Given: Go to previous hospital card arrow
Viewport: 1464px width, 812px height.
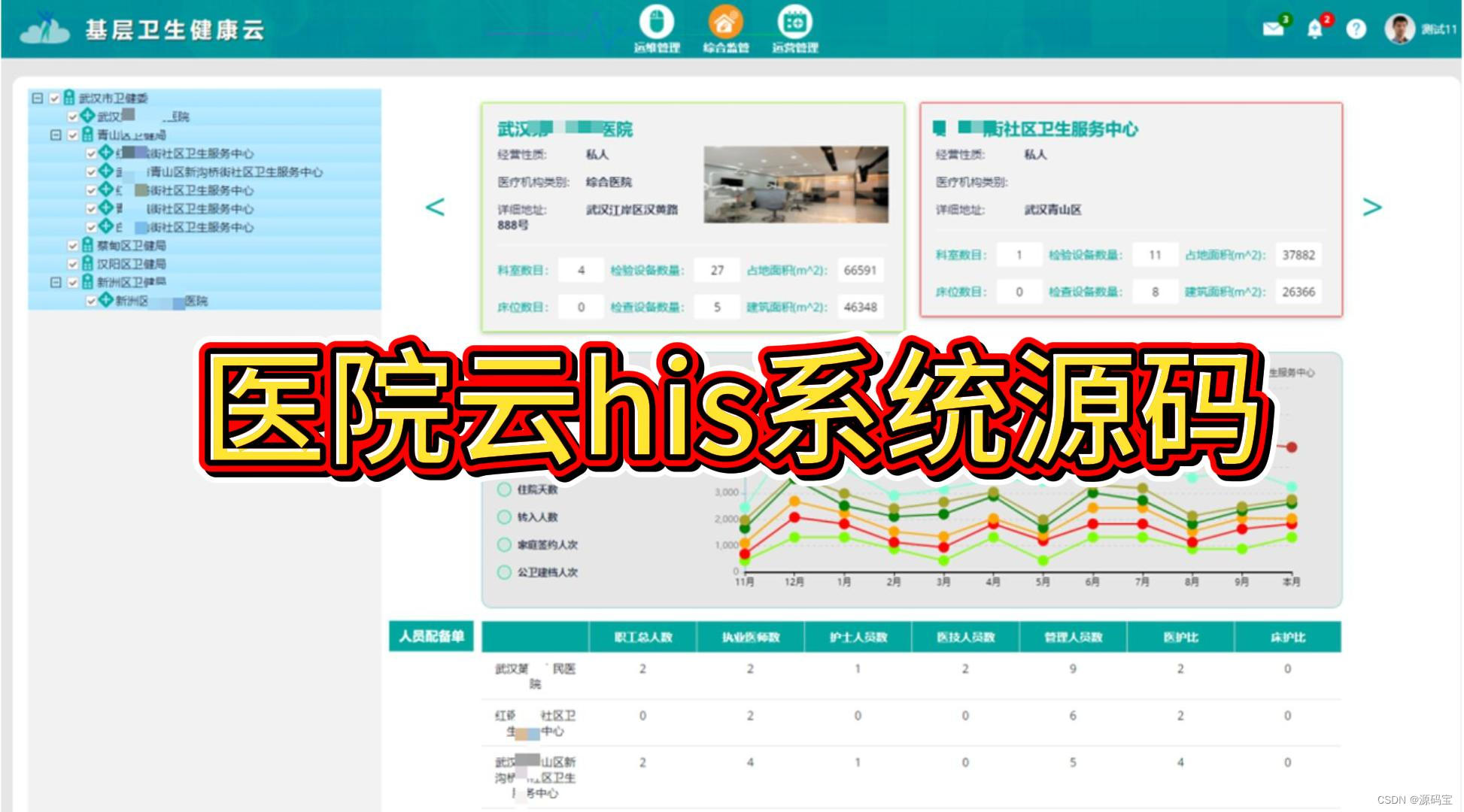Looking at the screenshot, I should point(435,207).
